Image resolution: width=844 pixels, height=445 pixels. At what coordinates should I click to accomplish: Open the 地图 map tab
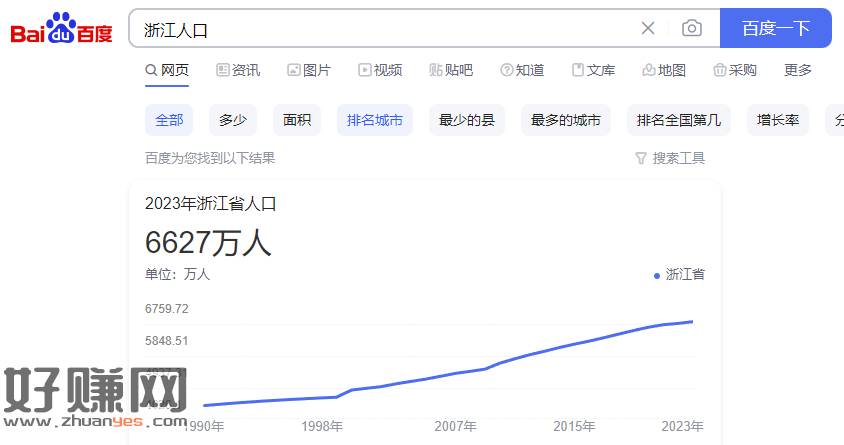[x=664, y=70]
